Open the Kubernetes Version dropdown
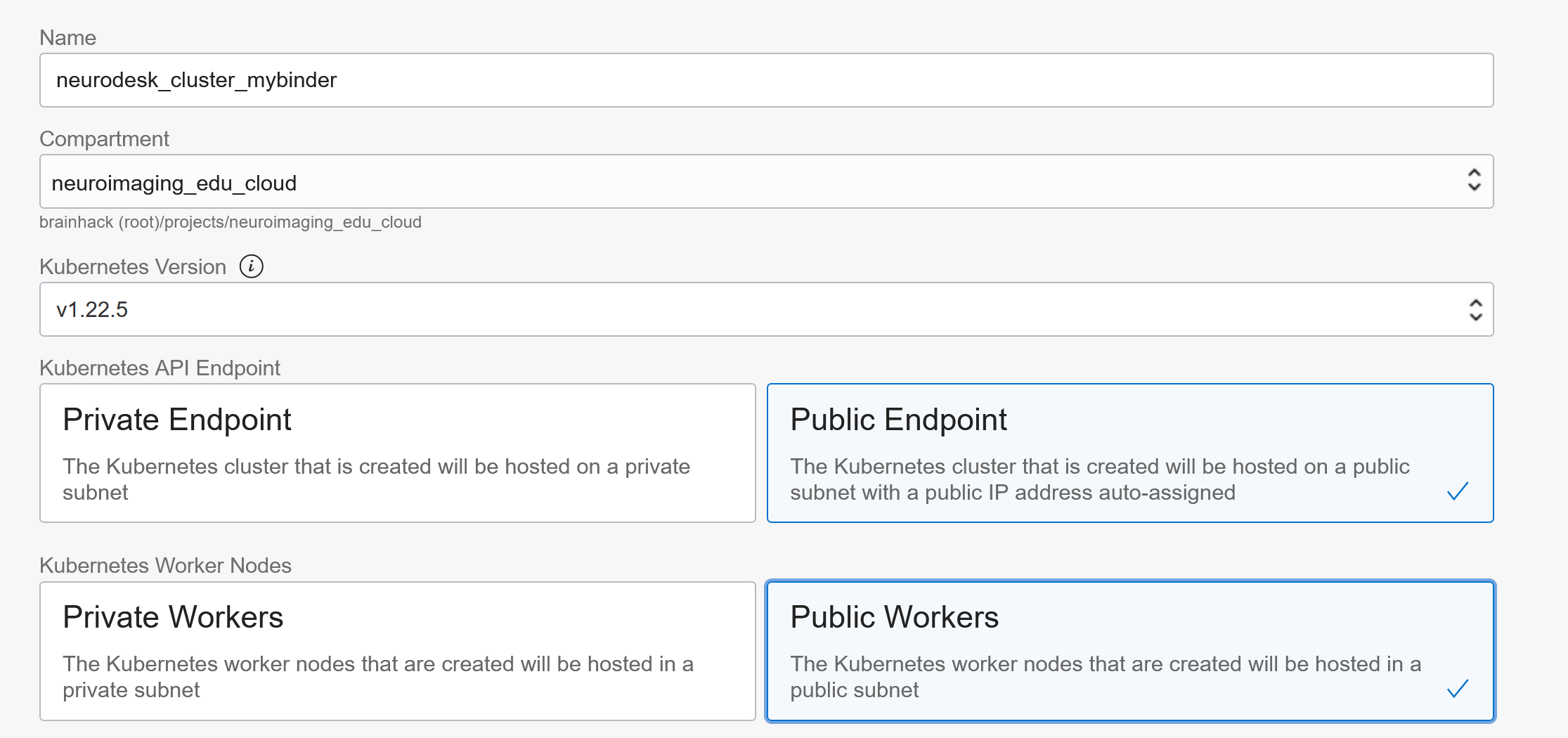The image size is (1568, 738). pos(766,309)
